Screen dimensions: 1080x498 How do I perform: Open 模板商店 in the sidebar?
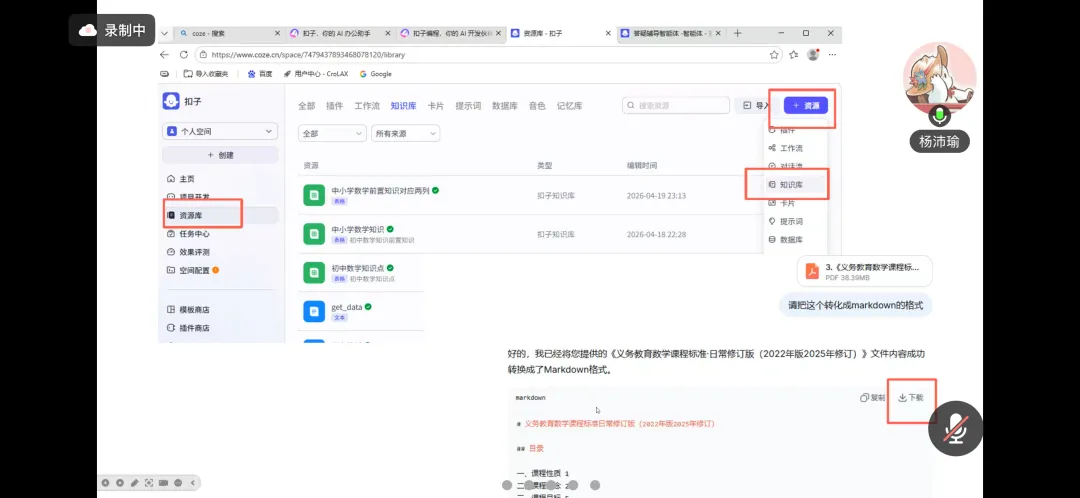(x=189, y=310)
